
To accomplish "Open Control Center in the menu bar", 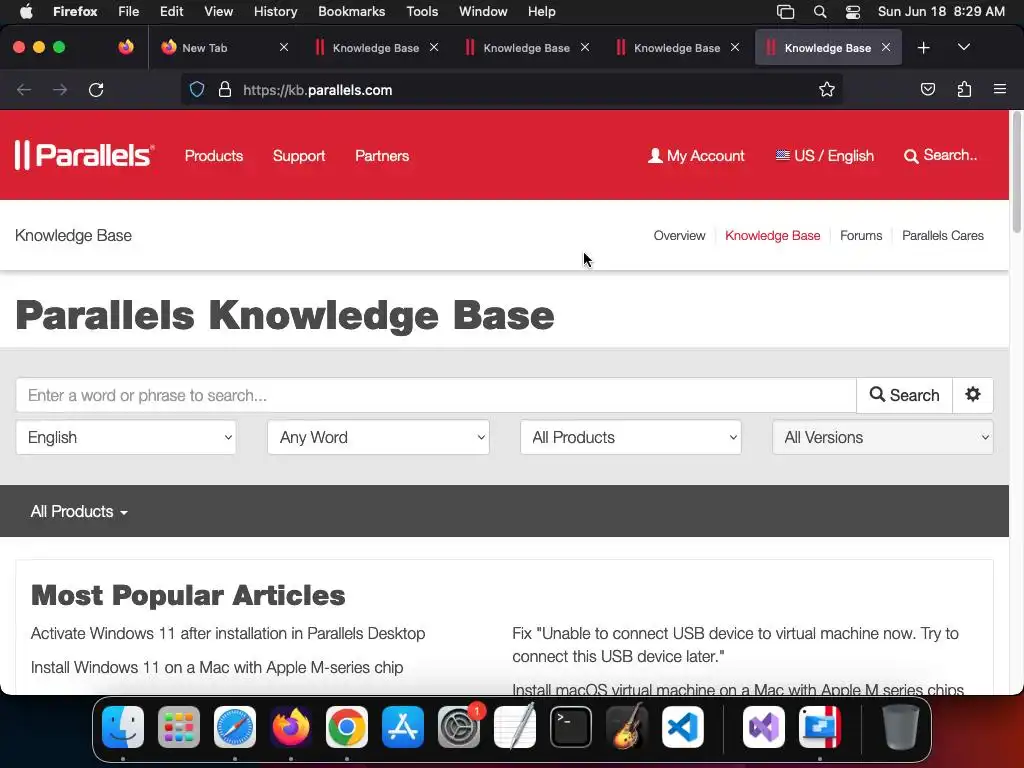I will tap(852, 12).
